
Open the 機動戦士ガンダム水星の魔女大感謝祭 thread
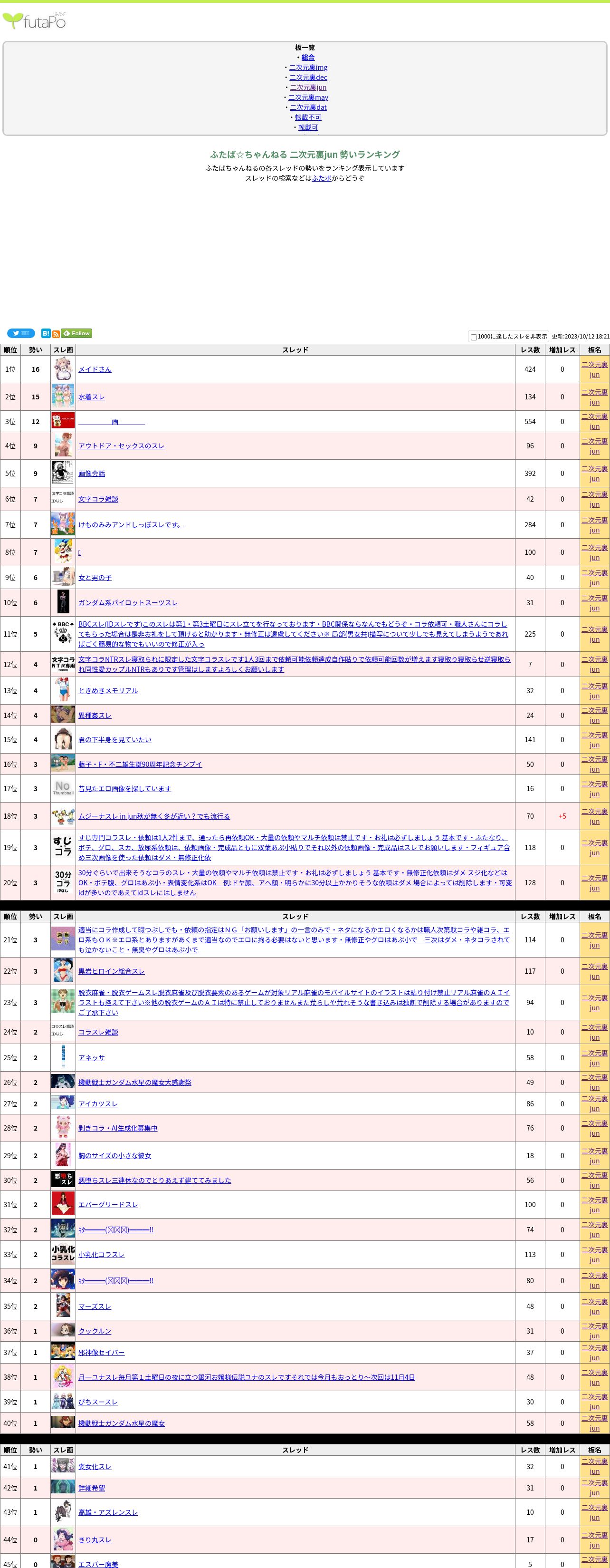[x=135, y=1082]
